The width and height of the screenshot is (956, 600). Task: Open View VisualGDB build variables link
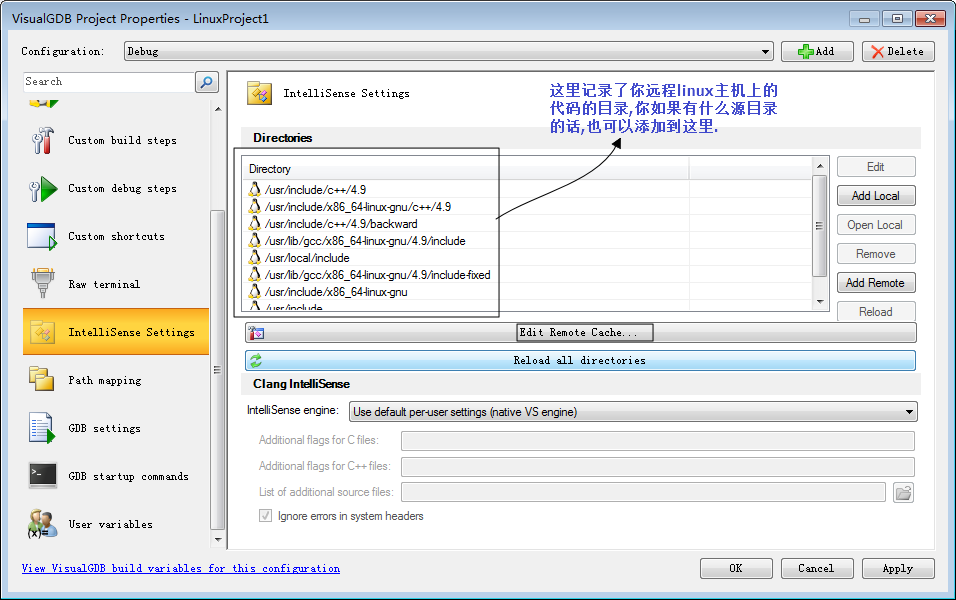coord(180,568)
